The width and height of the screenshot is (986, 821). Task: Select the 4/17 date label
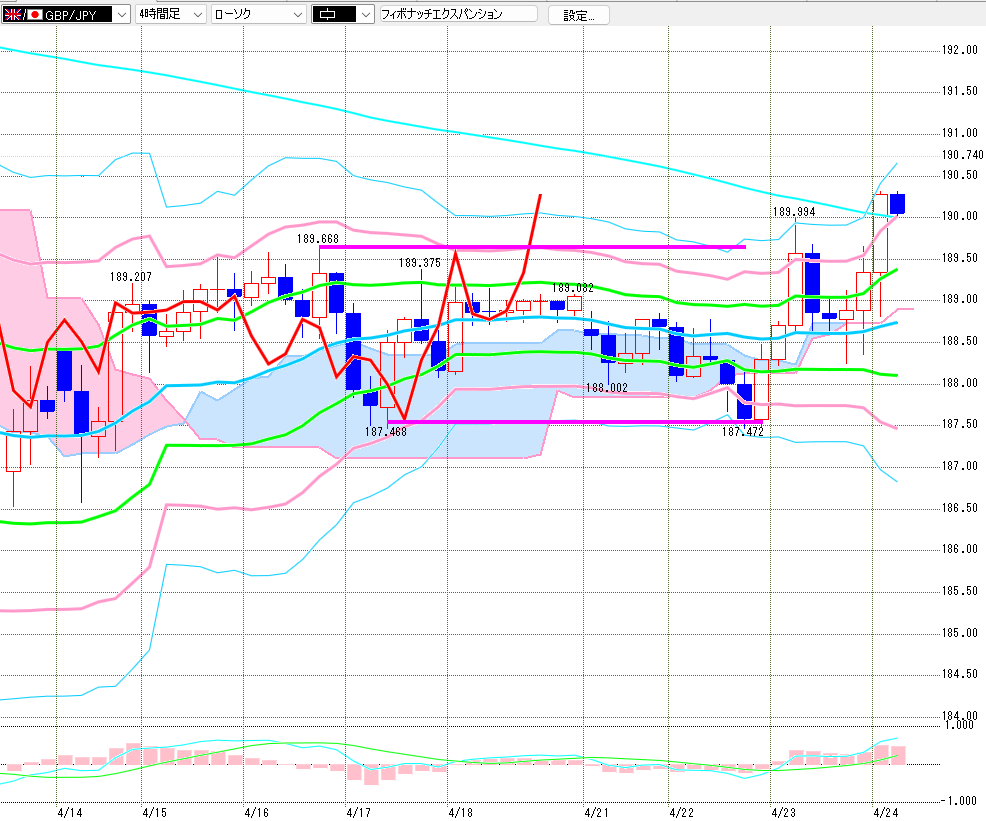pyautogui.click(x=358, y=813)
